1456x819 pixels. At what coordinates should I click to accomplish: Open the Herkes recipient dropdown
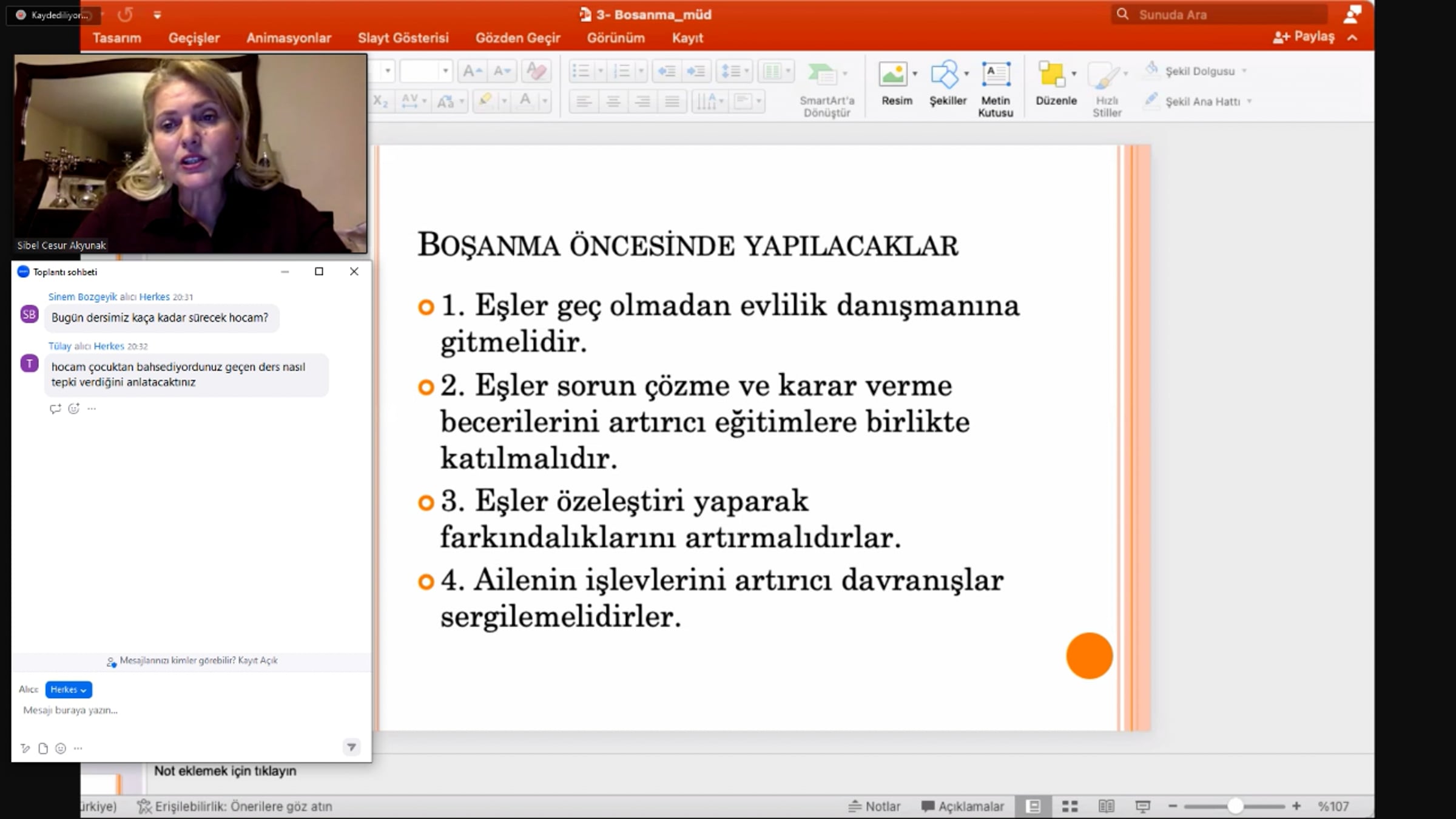[x=69, y=690]
